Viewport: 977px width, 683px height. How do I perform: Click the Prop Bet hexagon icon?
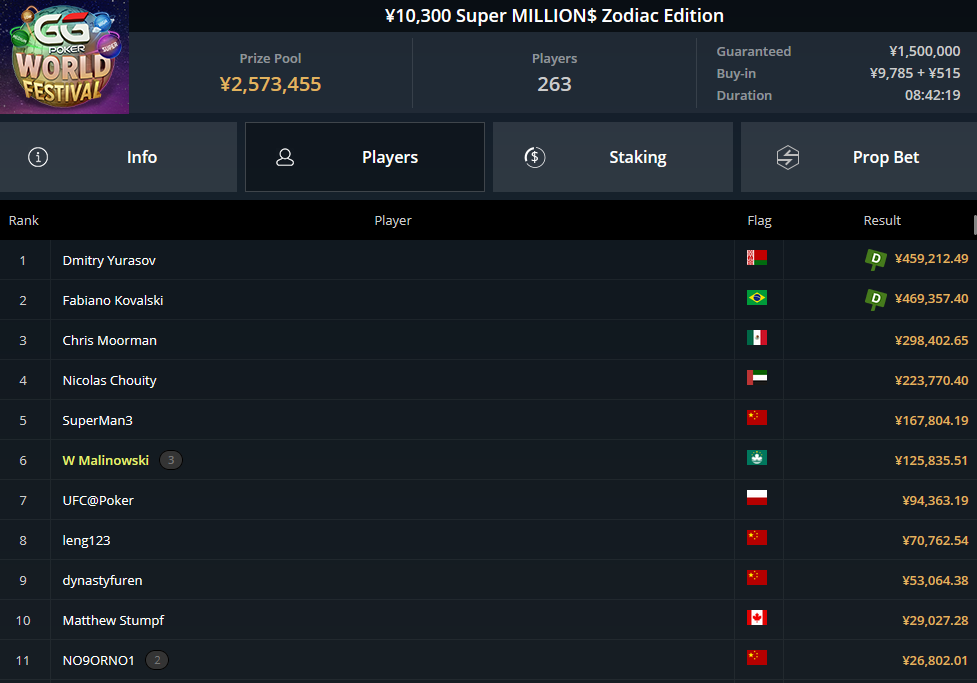click(x=788, y=157)
